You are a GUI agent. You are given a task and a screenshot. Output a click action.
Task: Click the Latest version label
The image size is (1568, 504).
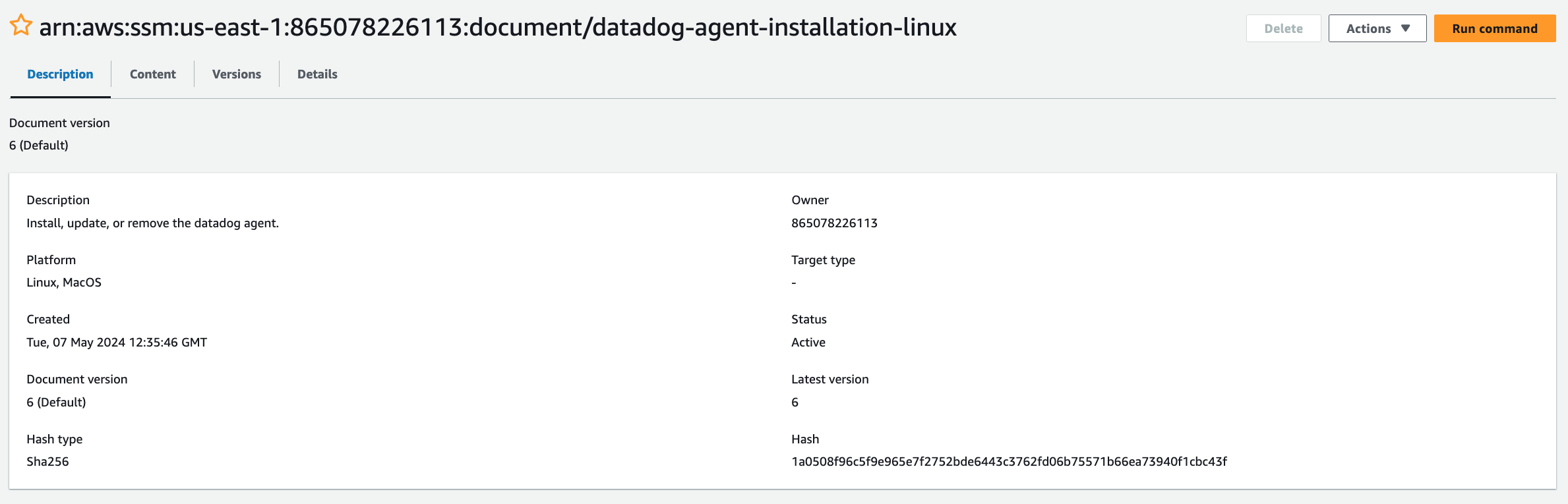(x=829, y=379)
